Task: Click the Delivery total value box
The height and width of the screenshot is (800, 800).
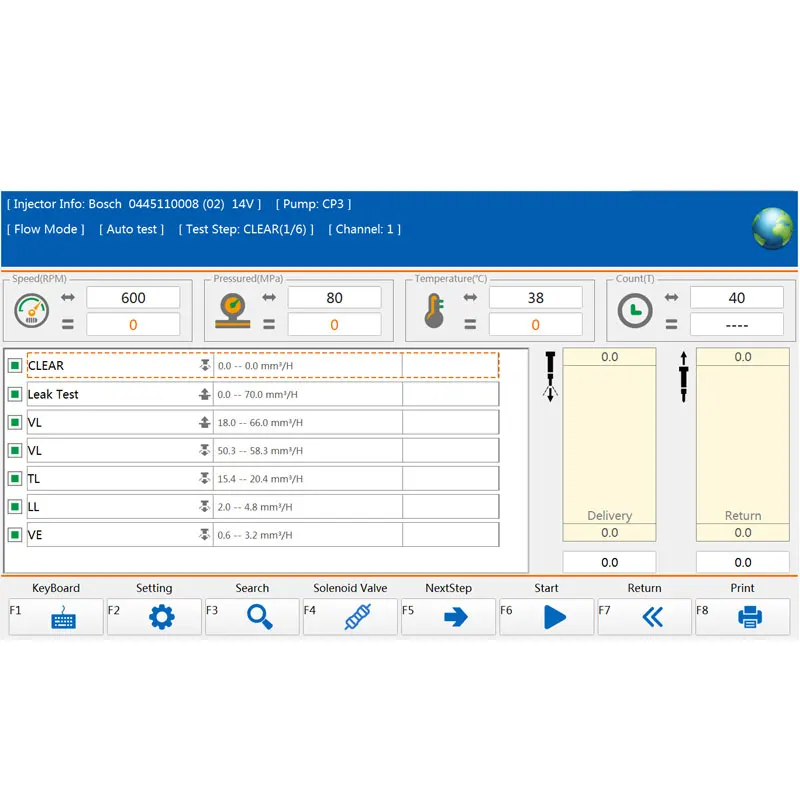Action: (609, 562)
